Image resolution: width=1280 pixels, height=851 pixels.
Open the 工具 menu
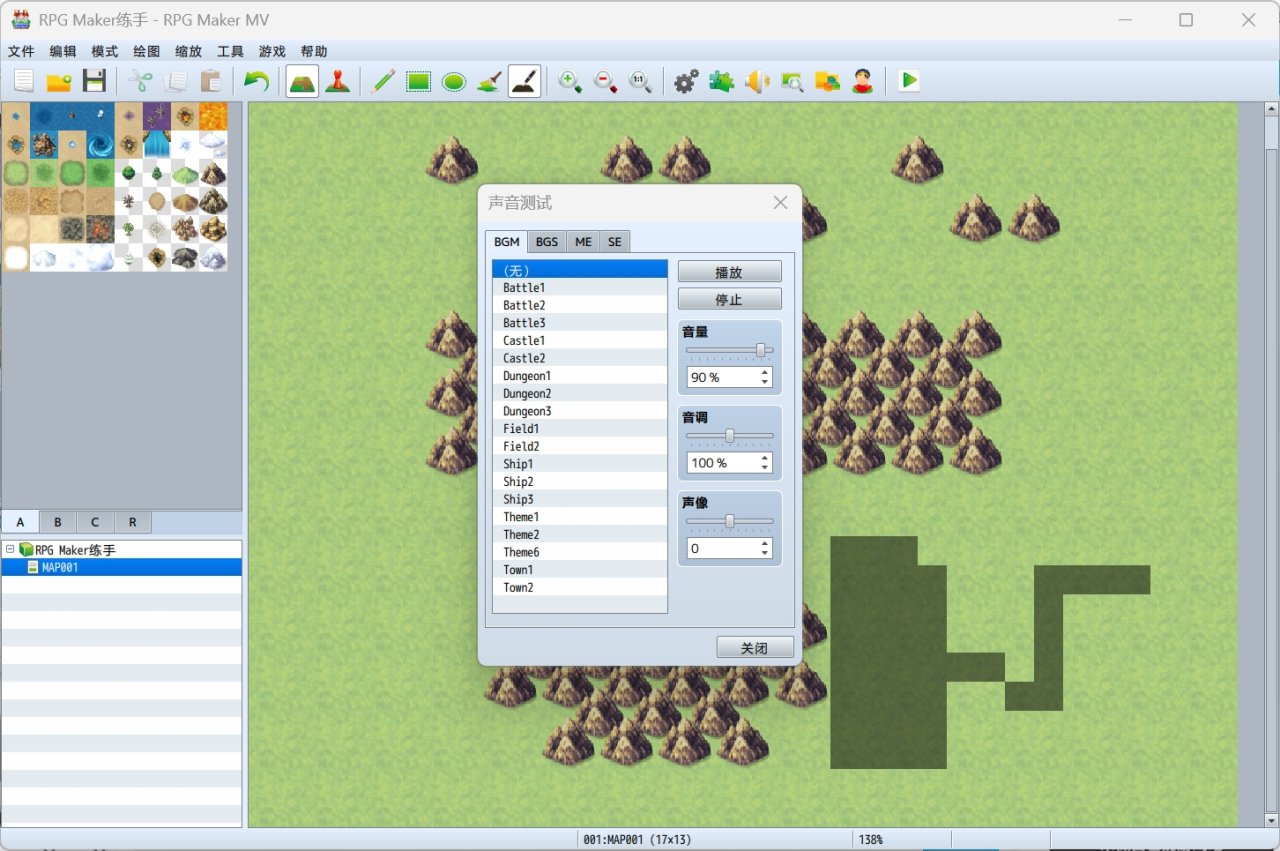[x=230, y=51]
